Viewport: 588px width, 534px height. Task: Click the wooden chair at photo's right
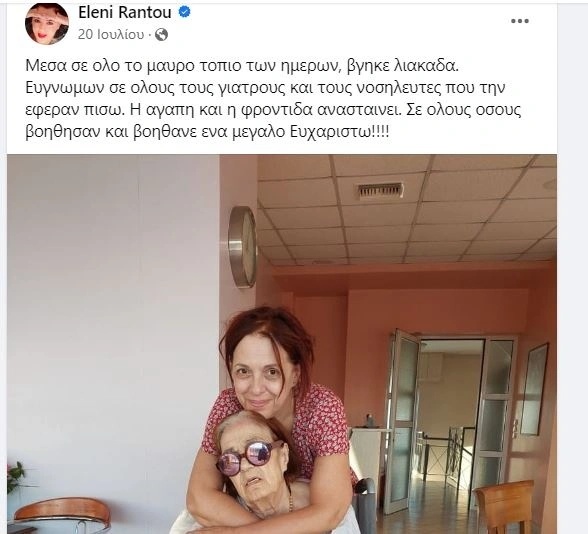(504, 507)
